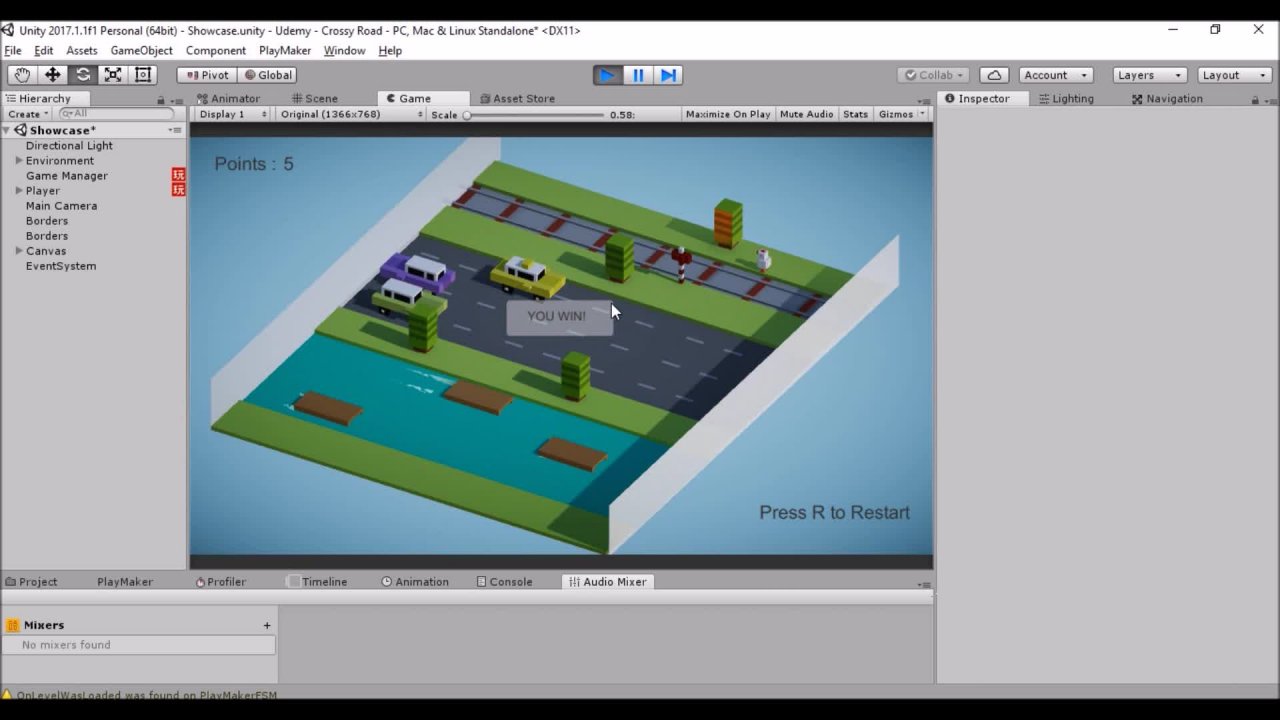Screen dimensions: 1280x720
Task: Pause the game with Pause button
Action: (x=638, y=75)
